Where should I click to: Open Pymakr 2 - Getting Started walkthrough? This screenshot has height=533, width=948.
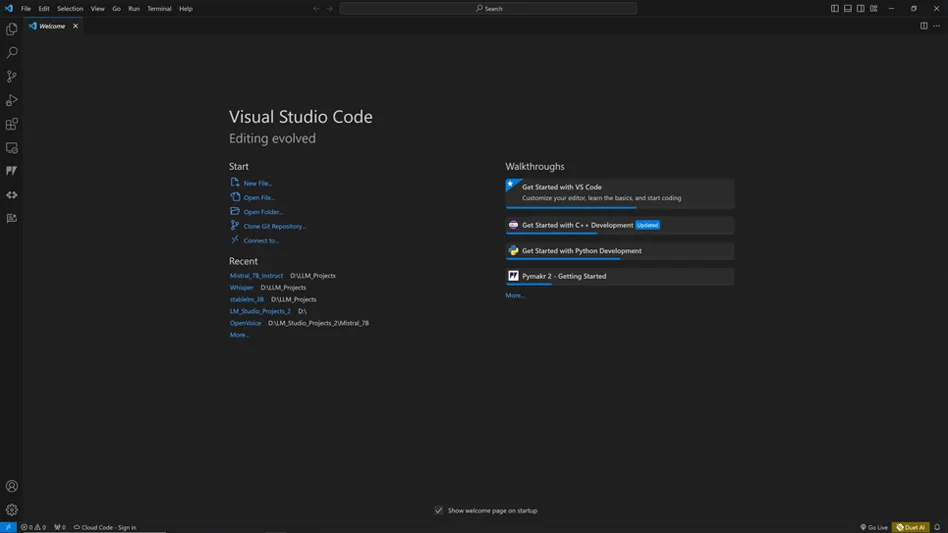coord(620,276)
